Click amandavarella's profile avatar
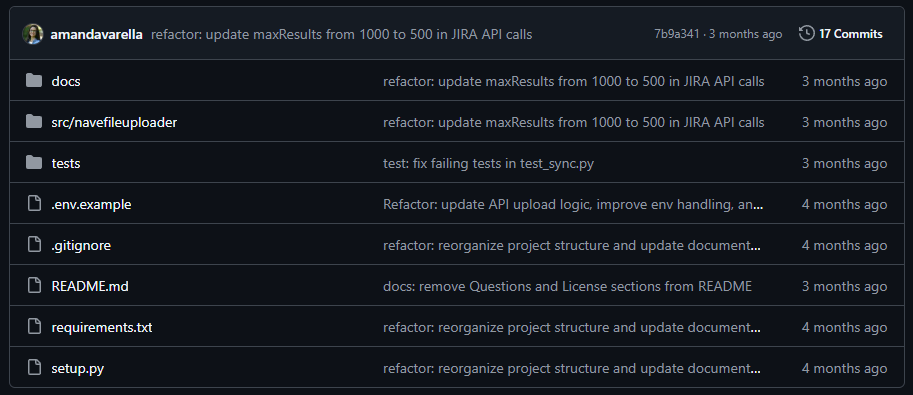913x395 pixels. [x=33, y=34]
